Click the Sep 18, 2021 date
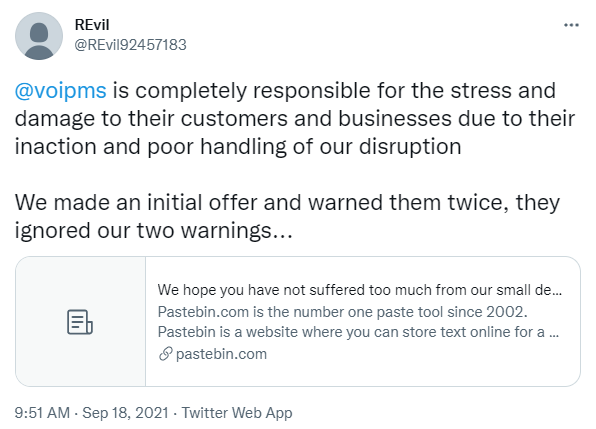Viewport: 596px width, 429px height. 125,413
